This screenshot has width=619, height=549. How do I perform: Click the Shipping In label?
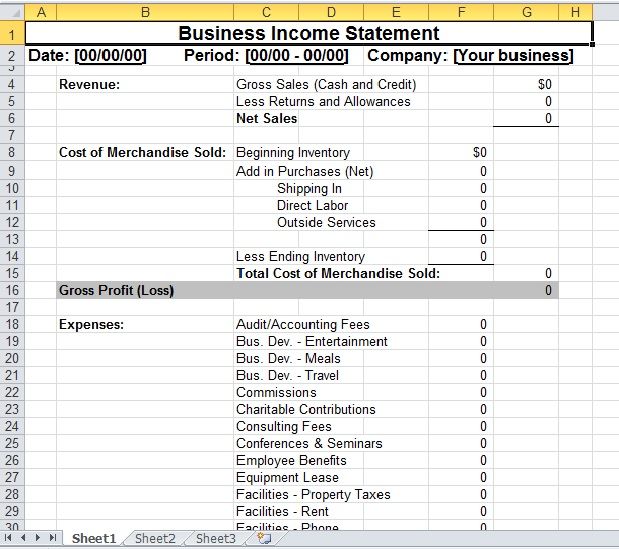(x=310, y=188)
